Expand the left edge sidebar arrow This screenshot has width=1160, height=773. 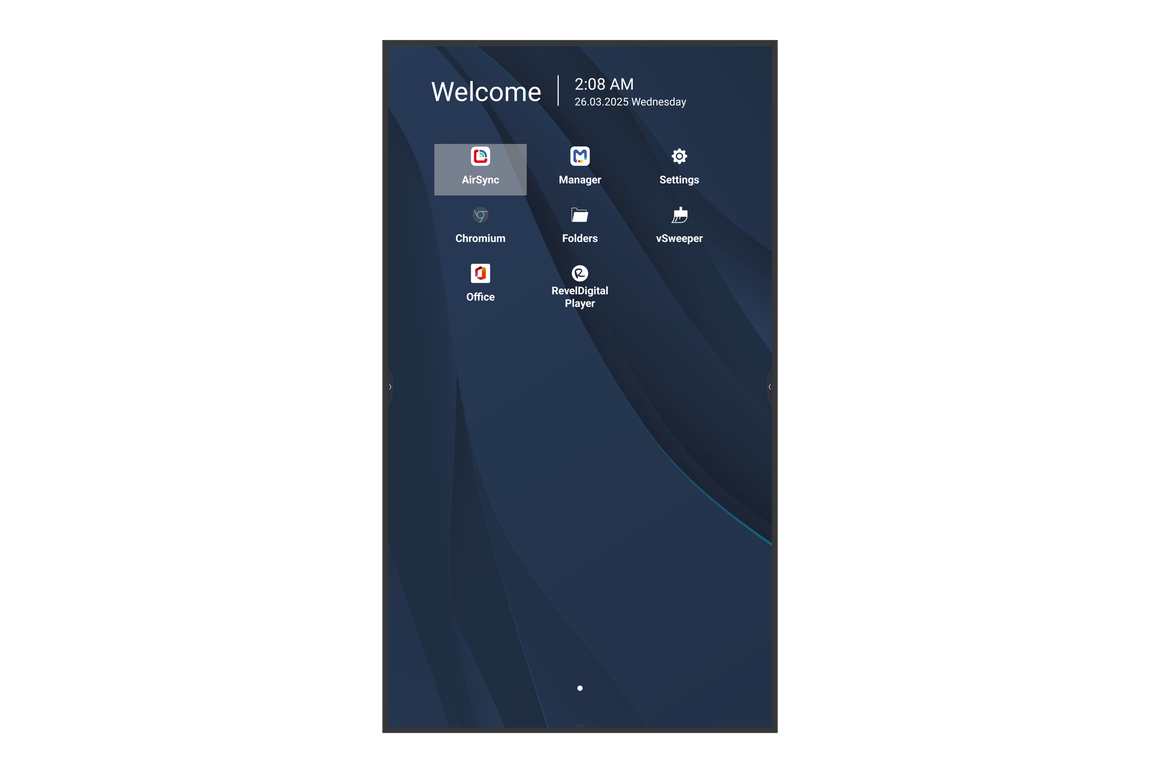click(x=390, y=387)
